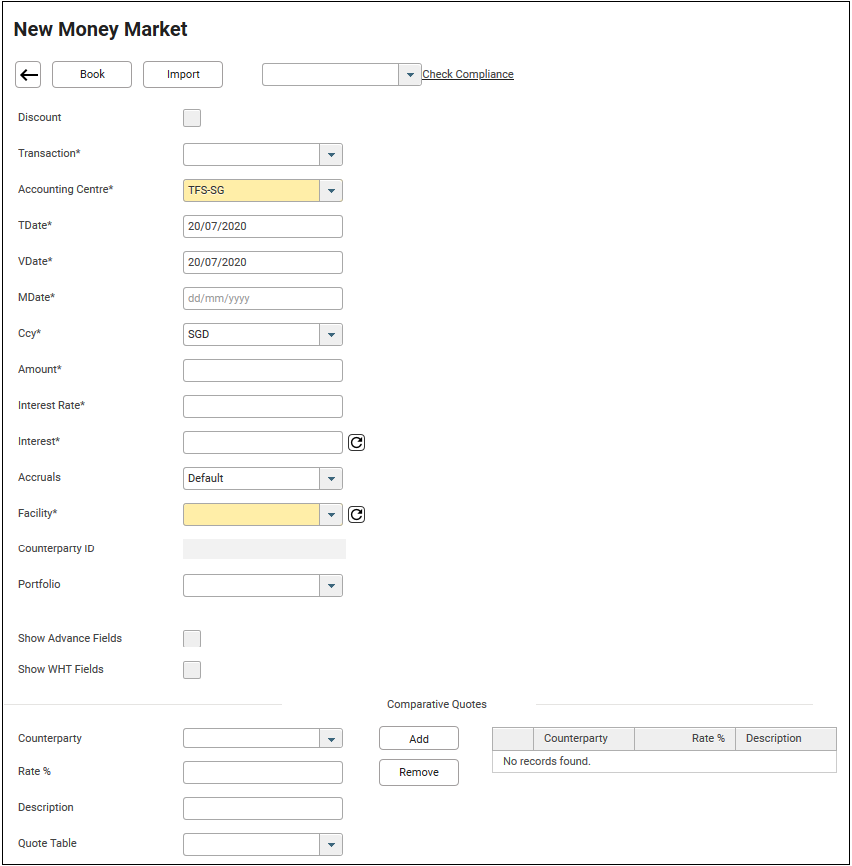
Task: Enable Show WHT Fields checkbox
Action: click(x=192, y=670)
